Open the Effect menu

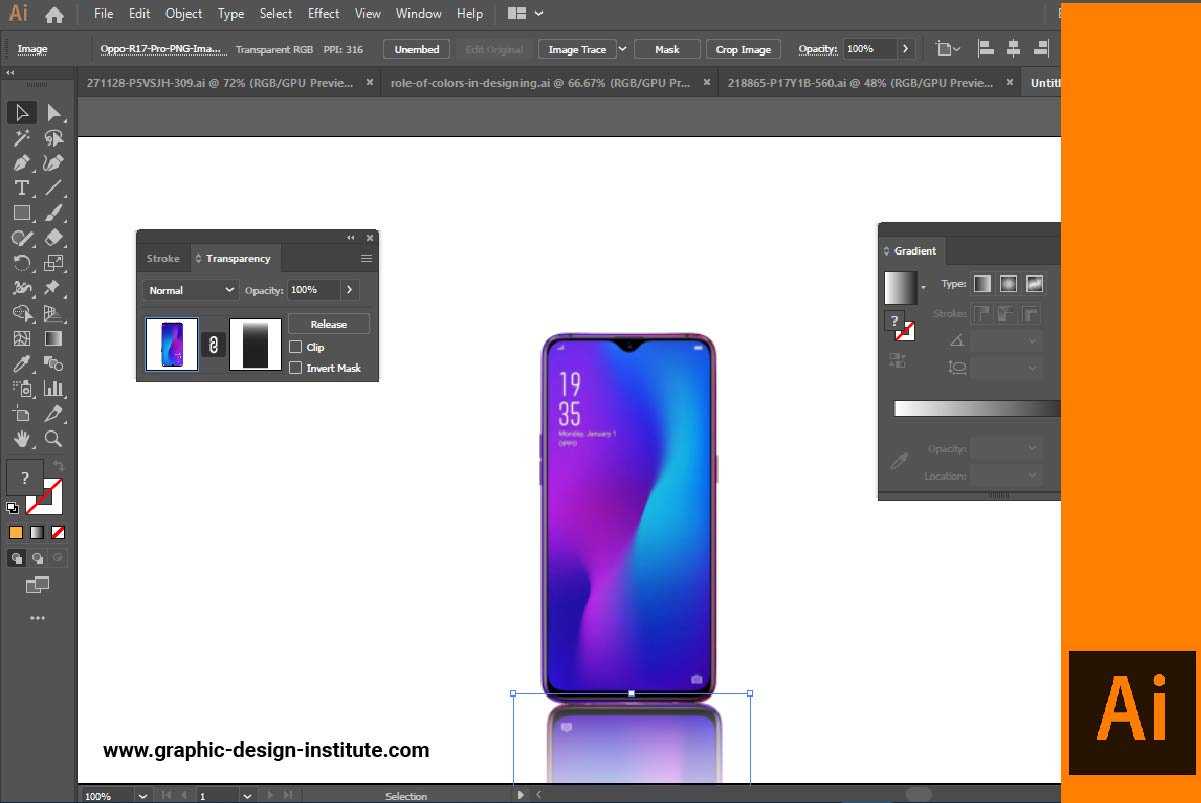pyautogui.click(x=323, y=14)
